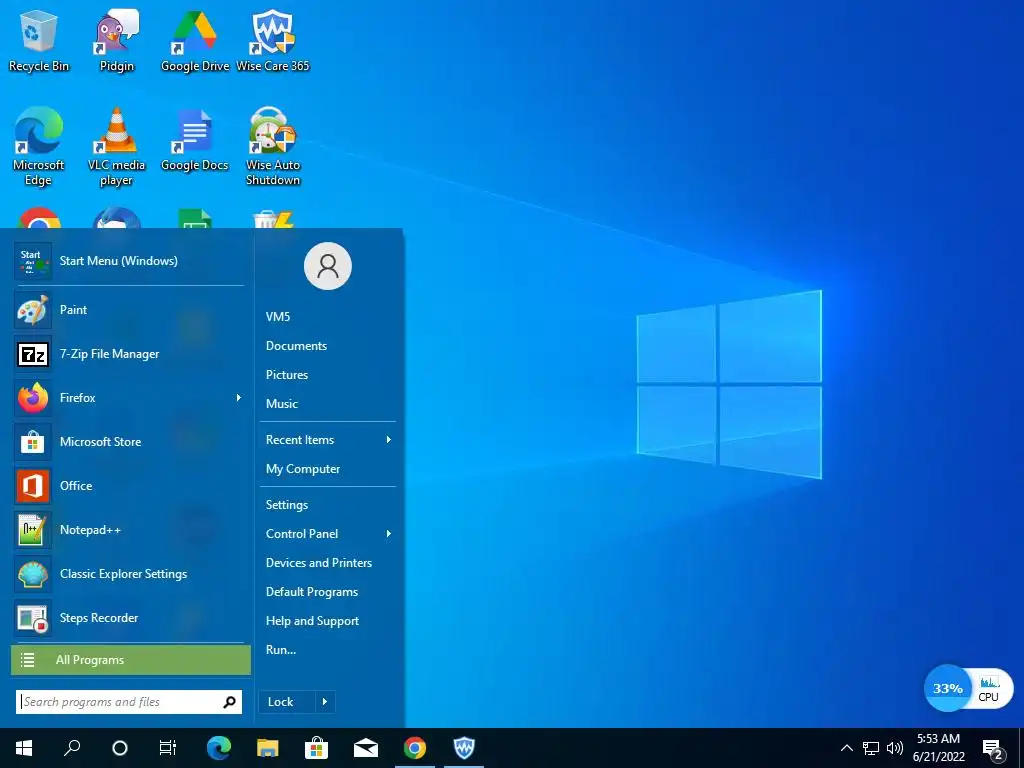Viewport: 1024px width, 768px height.
Task: Show hidden tray icons chevron
Action: click(x=846, y=748)
